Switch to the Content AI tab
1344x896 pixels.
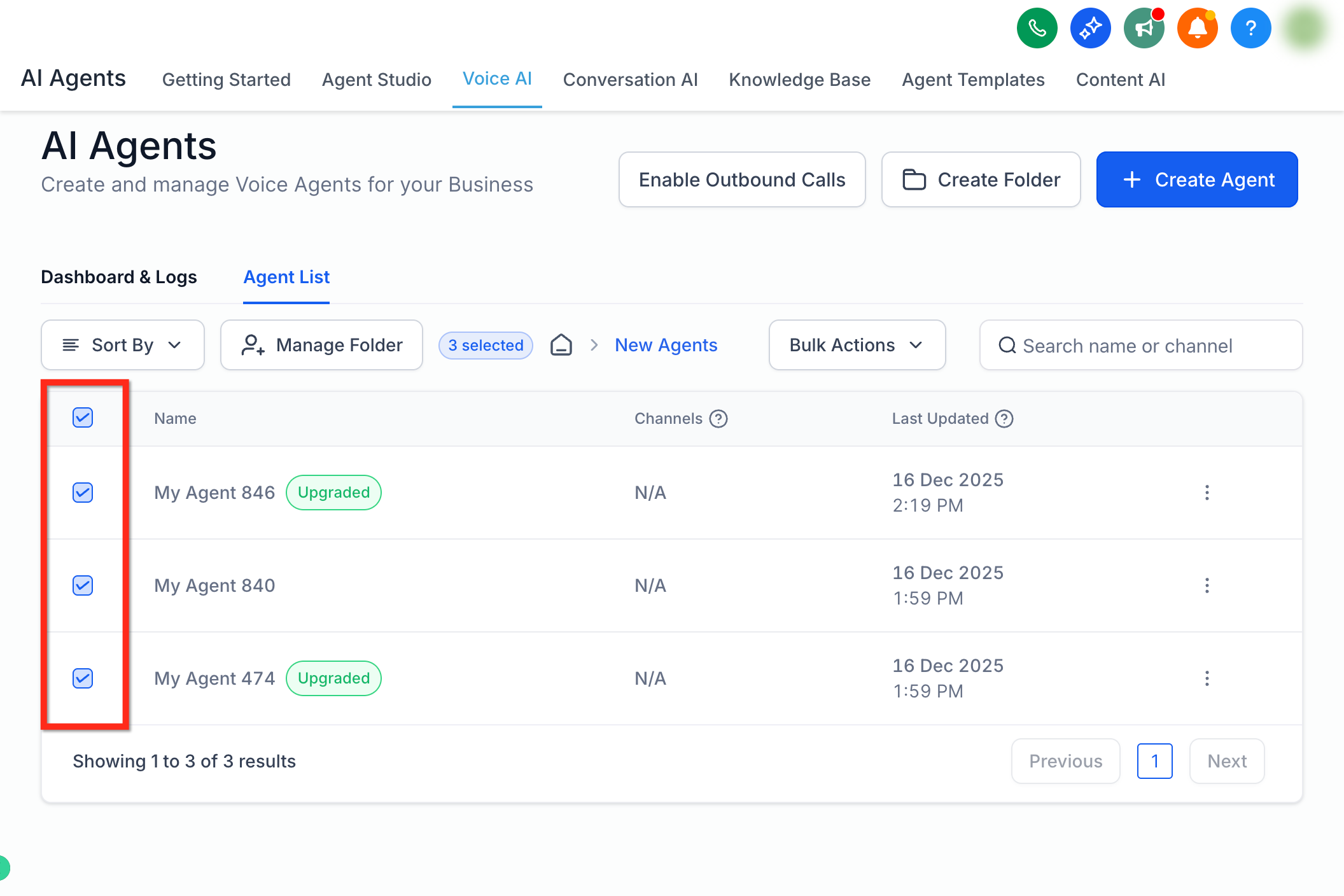[x=1121, y=80]
